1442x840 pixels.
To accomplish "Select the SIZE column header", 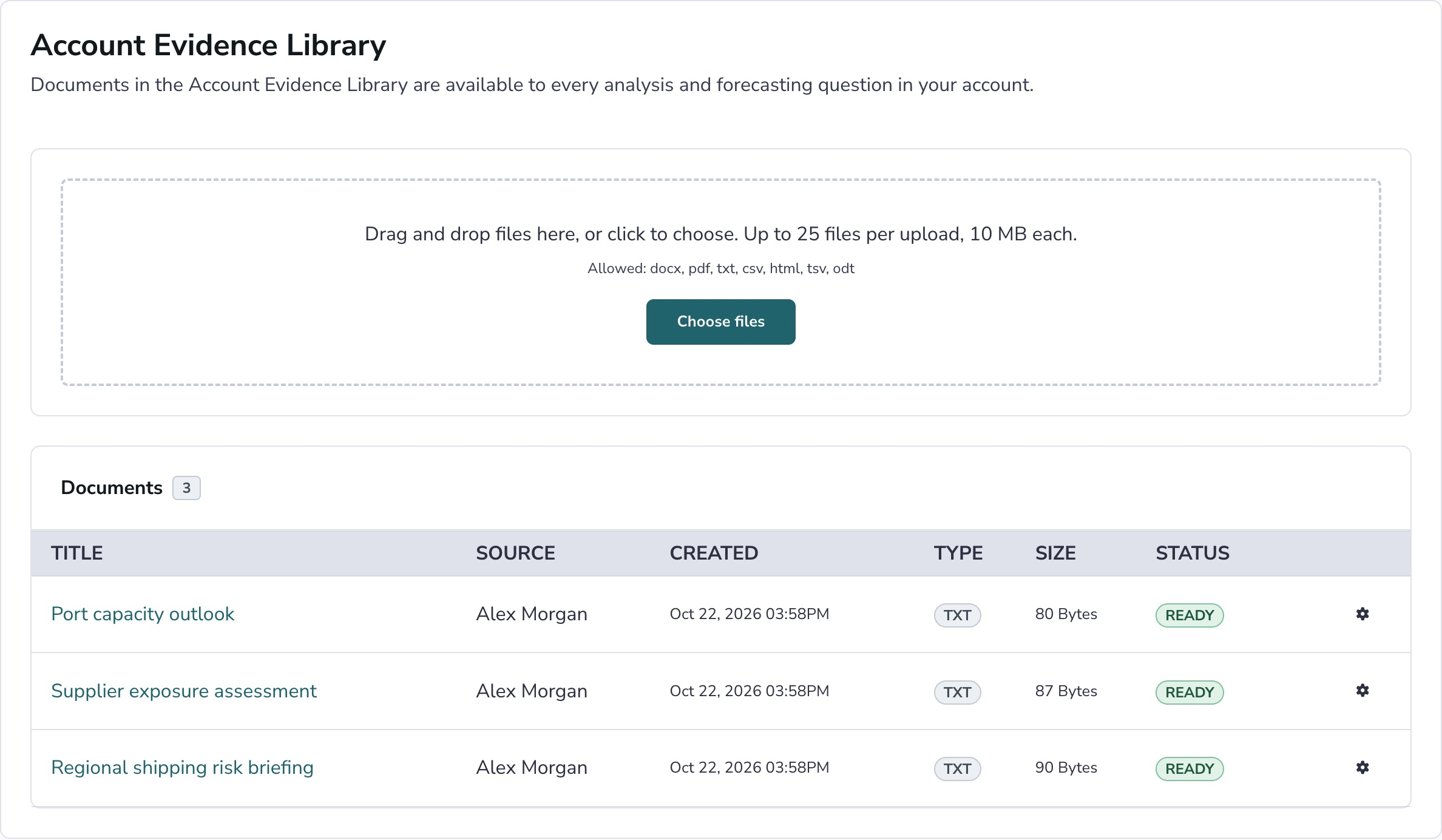I will [1055, 553].
